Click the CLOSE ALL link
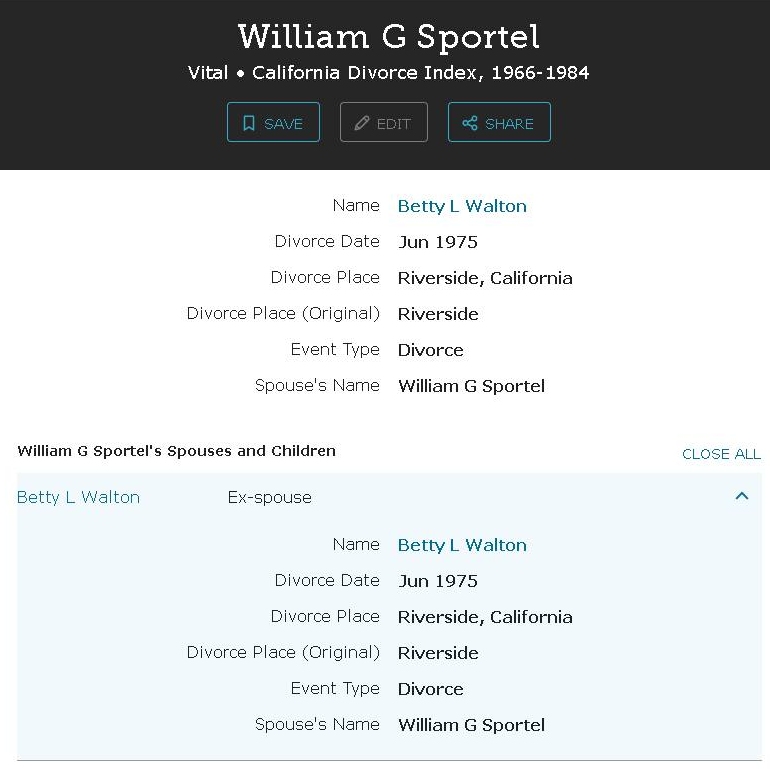The image size is (770, 769). (x=721, y=454)
